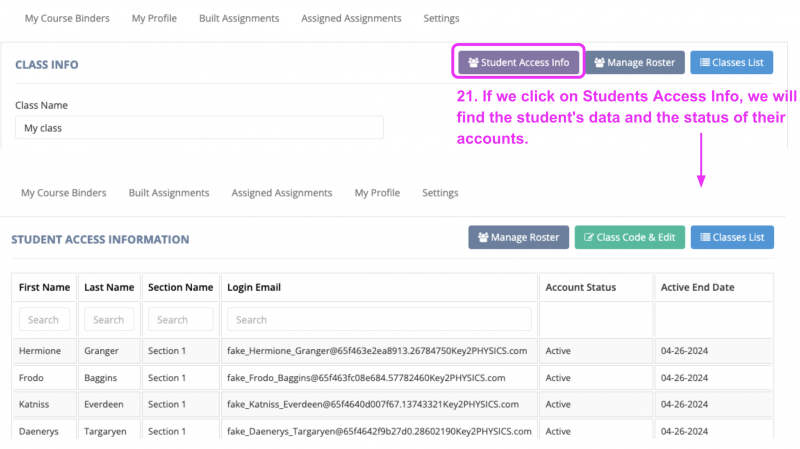Screen dimensions: 800x449
Task: Click the Login Email search filter
Action: tap(379, 320)
